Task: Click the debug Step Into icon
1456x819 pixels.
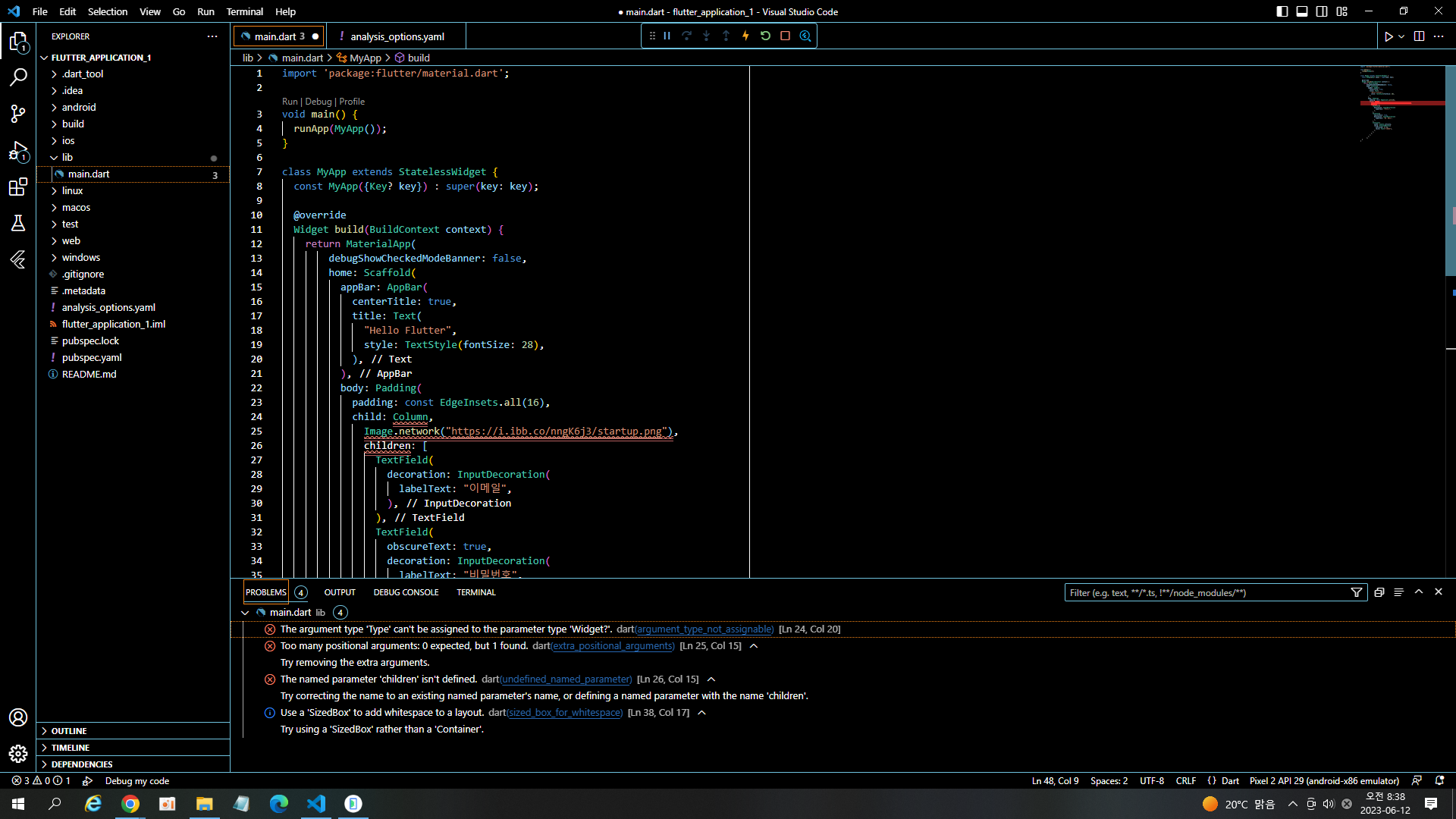Action: coord(707,36)
